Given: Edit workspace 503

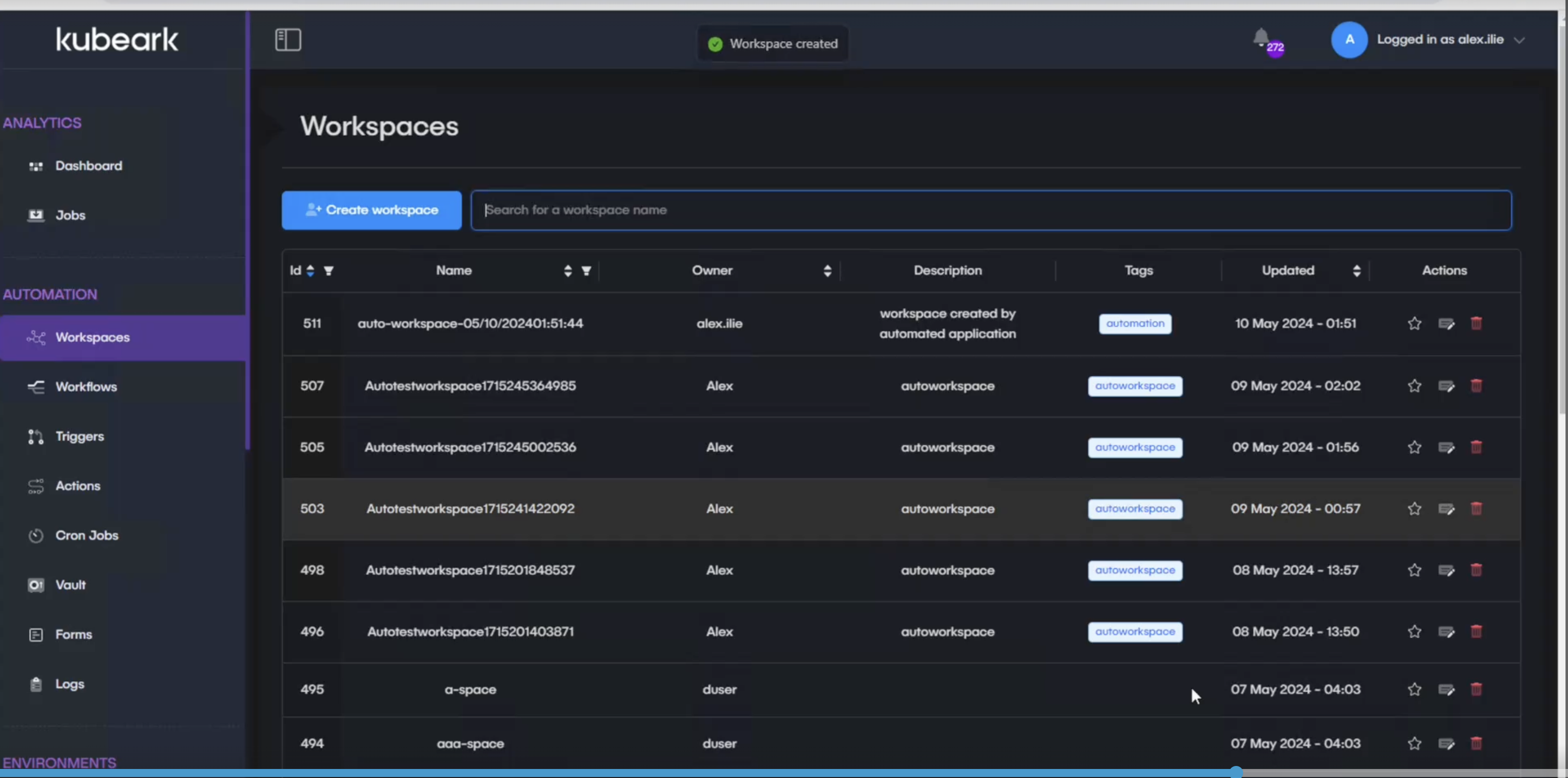Looking at the screenshot, I should [1446, 509].
